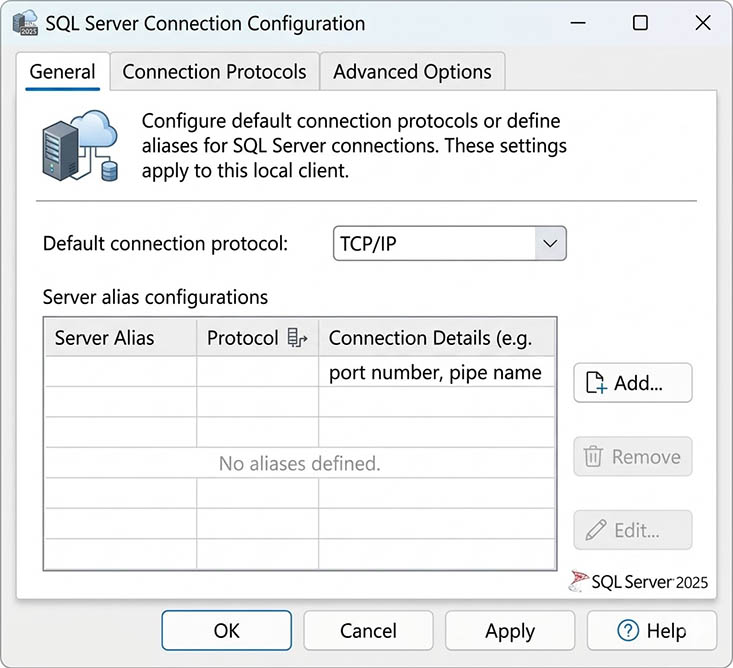This screenshot has width=733, height=668.
Task: Click the Apply button
Action: 510,631
